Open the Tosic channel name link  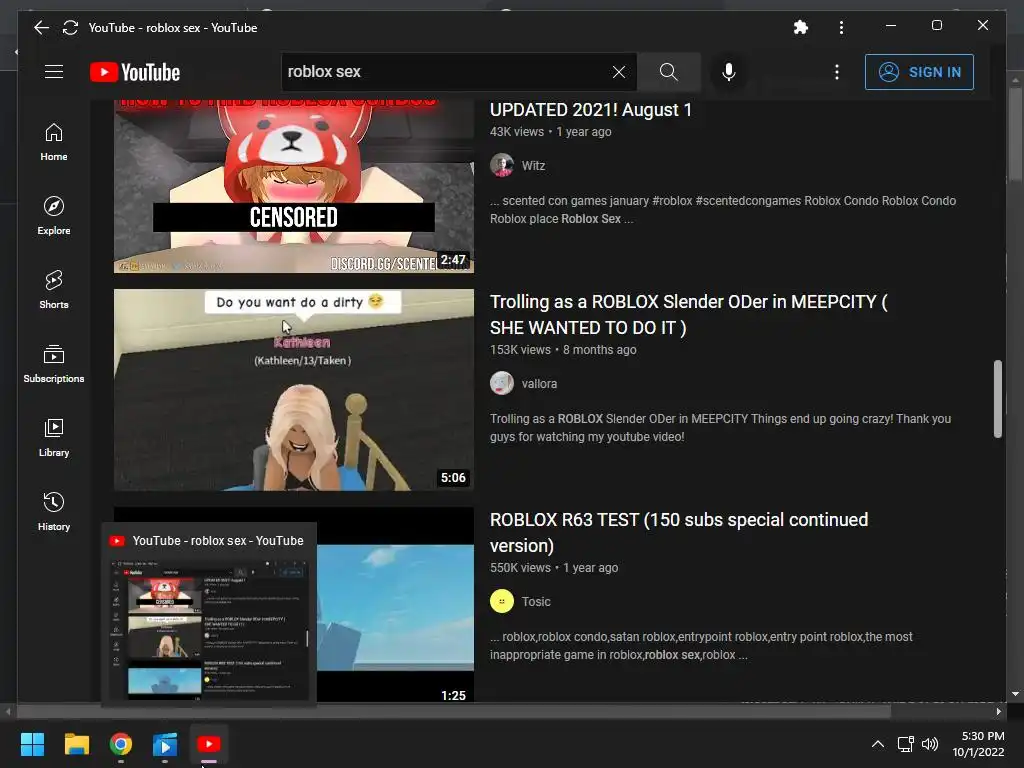536,602
